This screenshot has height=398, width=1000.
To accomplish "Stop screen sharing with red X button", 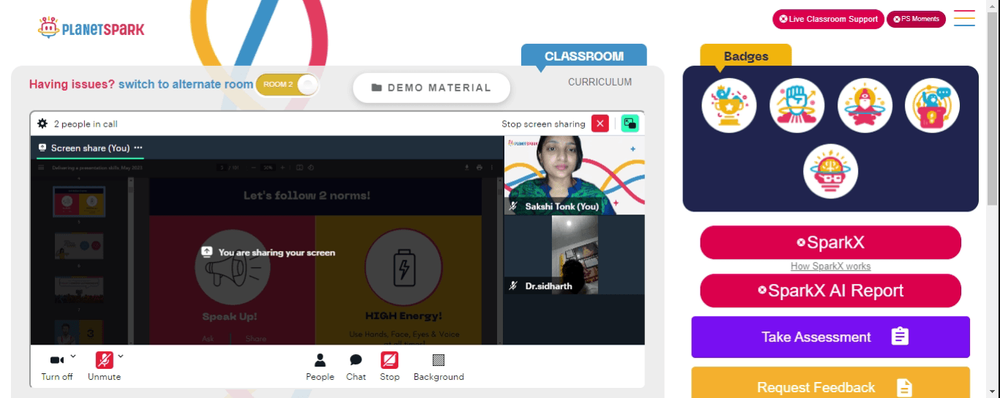I will [600, 124].
